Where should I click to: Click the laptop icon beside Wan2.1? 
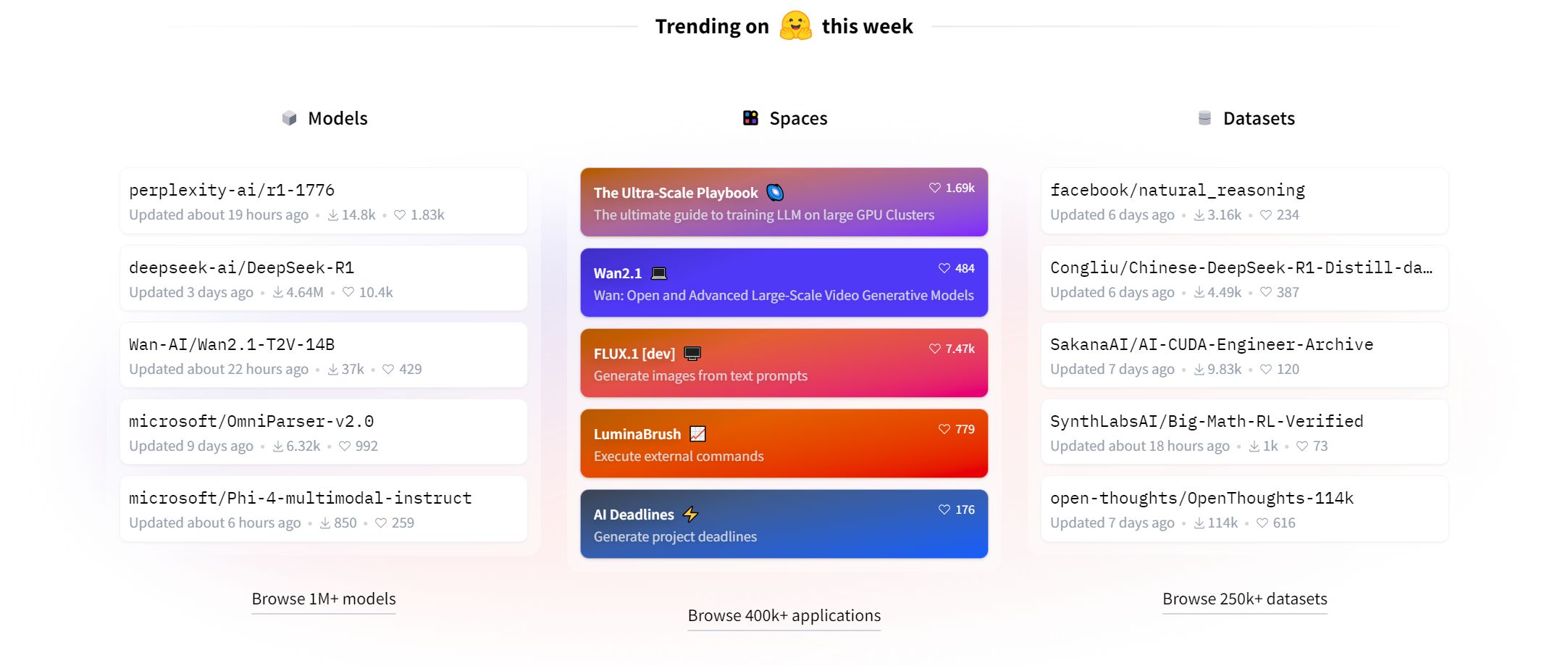pyautogui.click(x=658, y=273)
